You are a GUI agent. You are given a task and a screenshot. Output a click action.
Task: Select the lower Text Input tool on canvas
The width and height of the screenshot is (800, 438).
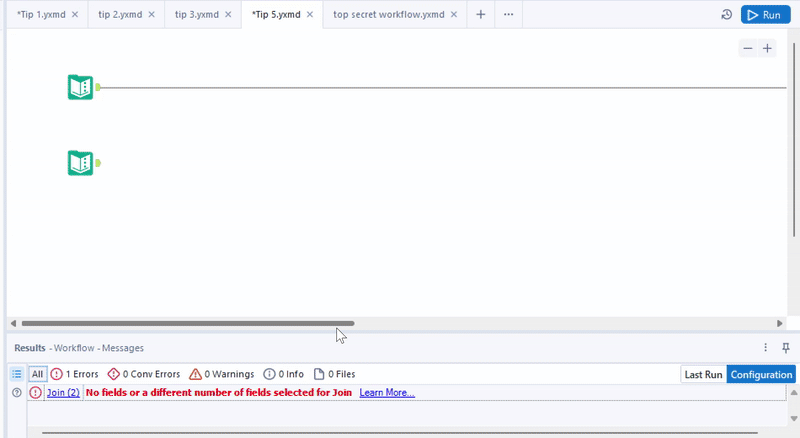(81, 163)
